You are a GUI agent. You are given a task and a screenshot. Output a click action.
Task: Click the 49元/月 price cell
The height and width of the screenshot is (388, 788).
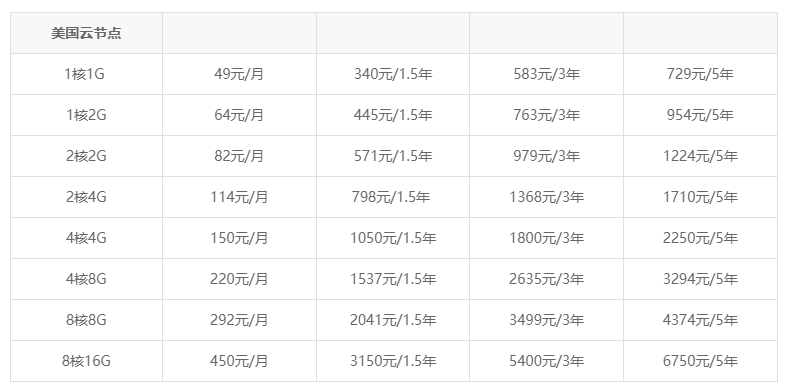pos(239,74)
